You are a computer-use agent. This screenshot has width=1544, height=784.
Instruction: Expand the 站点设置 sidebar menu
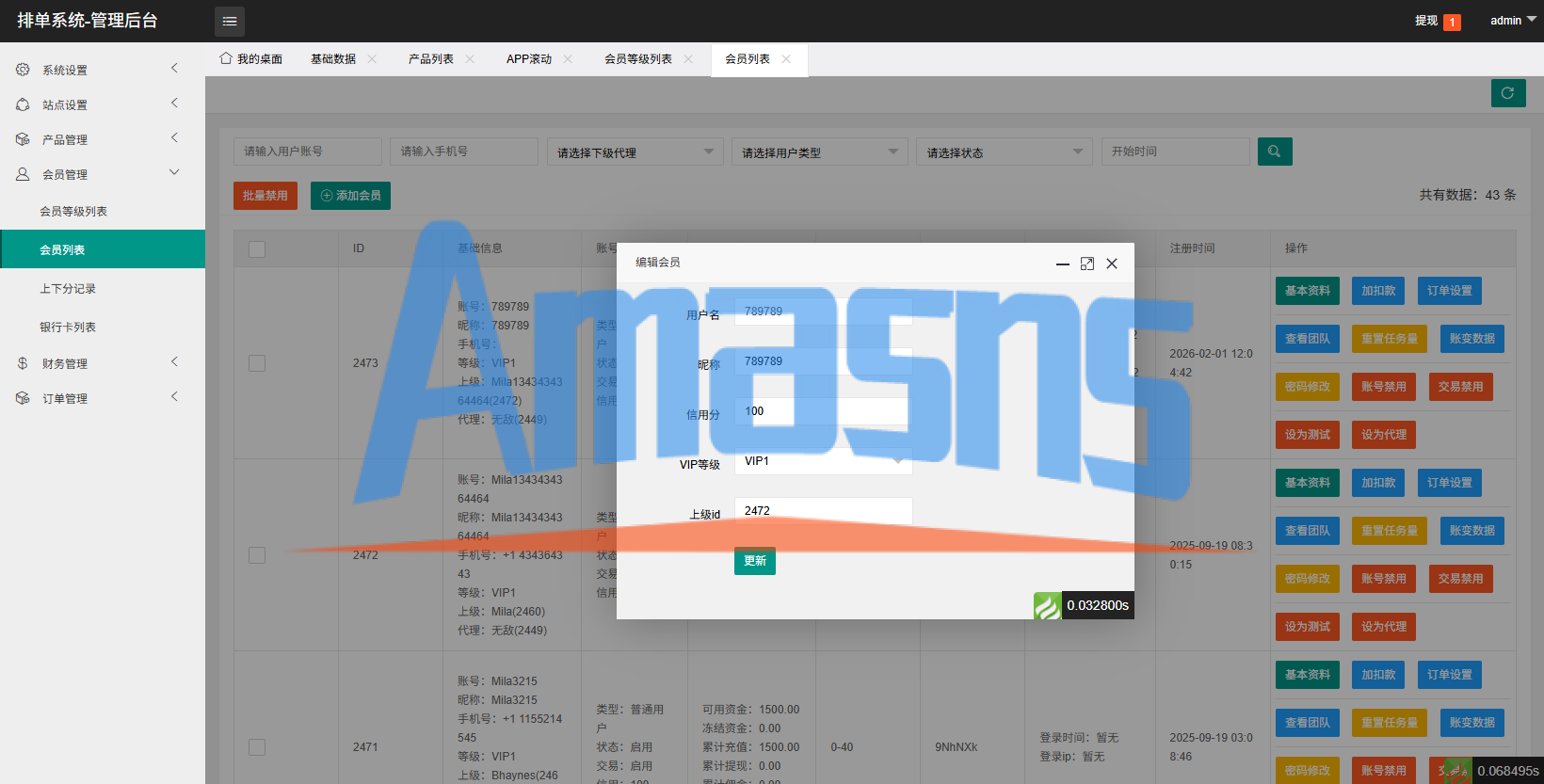pos(103,104)
